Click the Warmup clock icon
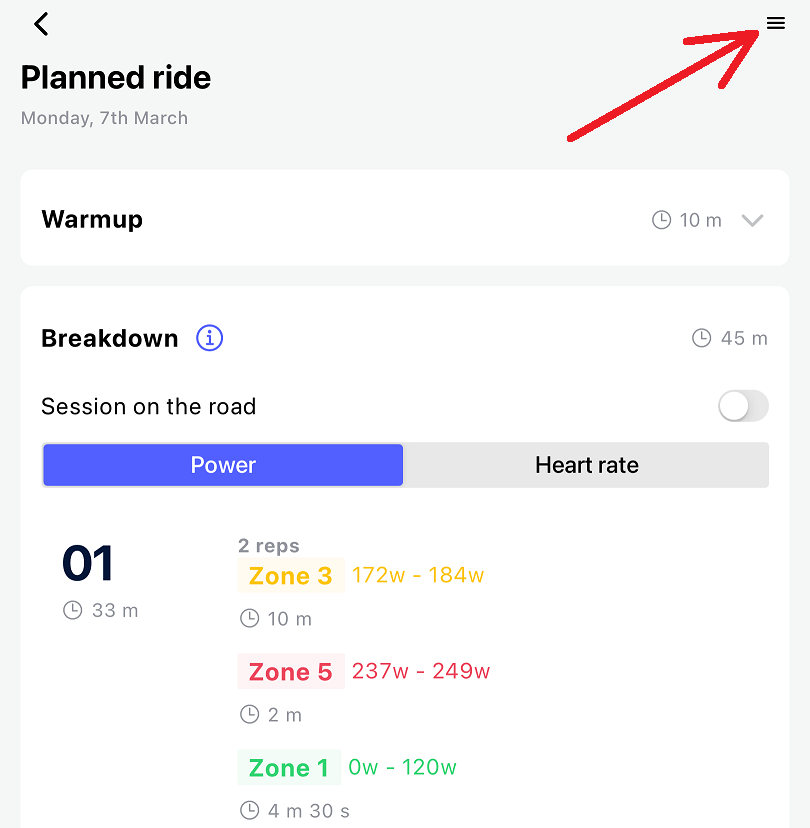 tap(661, 220)
